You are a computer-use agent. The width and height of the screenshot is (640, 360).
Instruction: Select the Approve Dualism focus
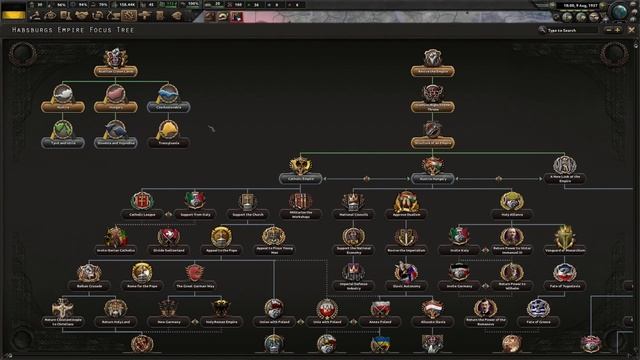[406, 206]
